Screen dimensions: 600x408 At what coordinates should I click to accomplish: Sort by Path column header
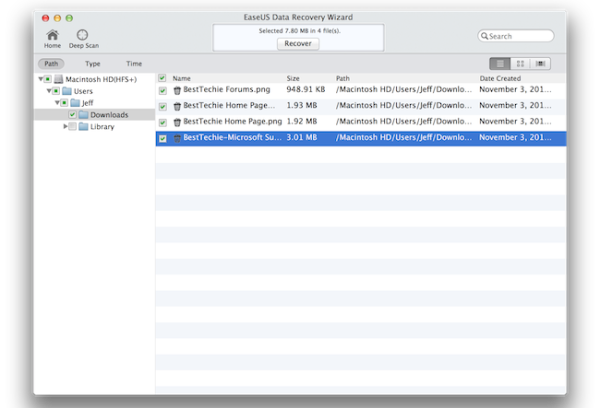point(343,78)
